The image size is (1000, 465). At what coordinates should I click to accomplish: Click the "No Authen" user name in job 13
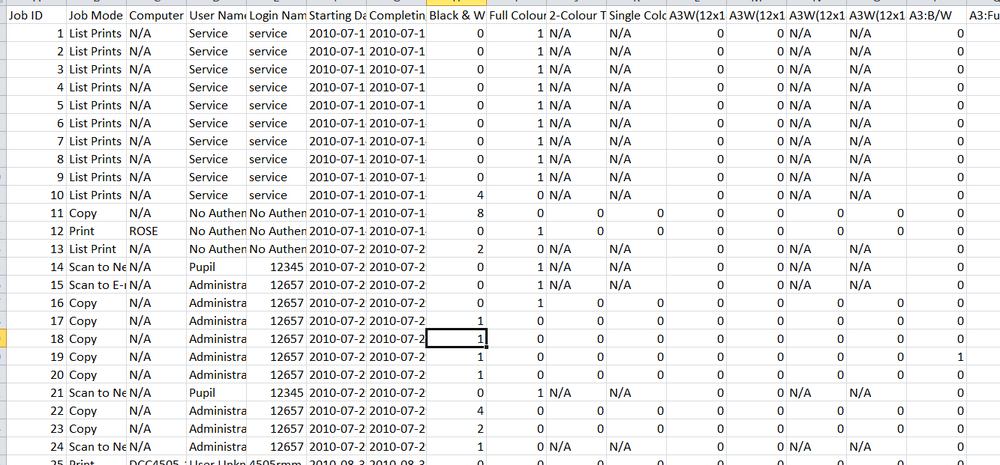coord(216,249)
